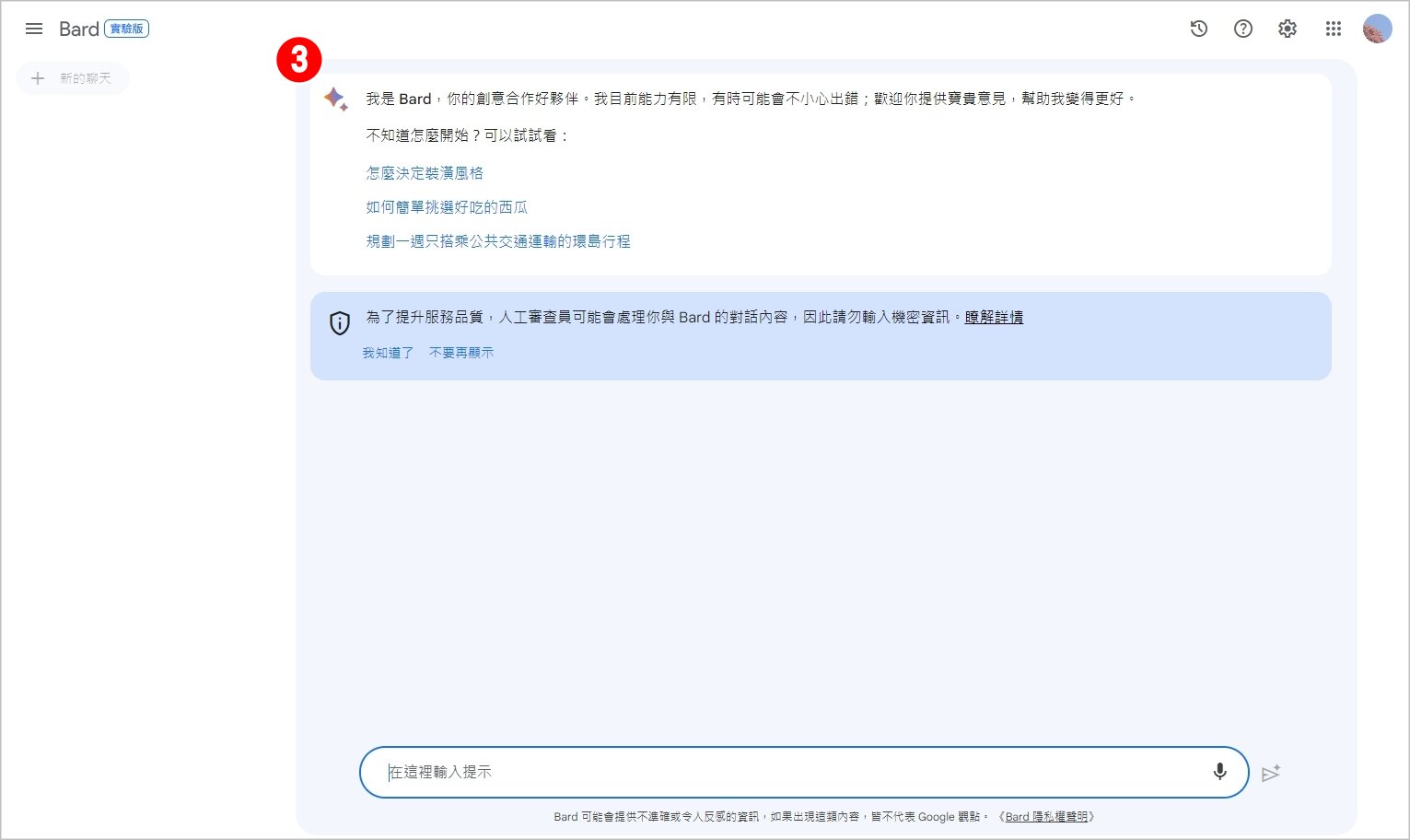Click the Bard logo title
The width and height of the screenshot is (1410, 840).
[79, 29]
